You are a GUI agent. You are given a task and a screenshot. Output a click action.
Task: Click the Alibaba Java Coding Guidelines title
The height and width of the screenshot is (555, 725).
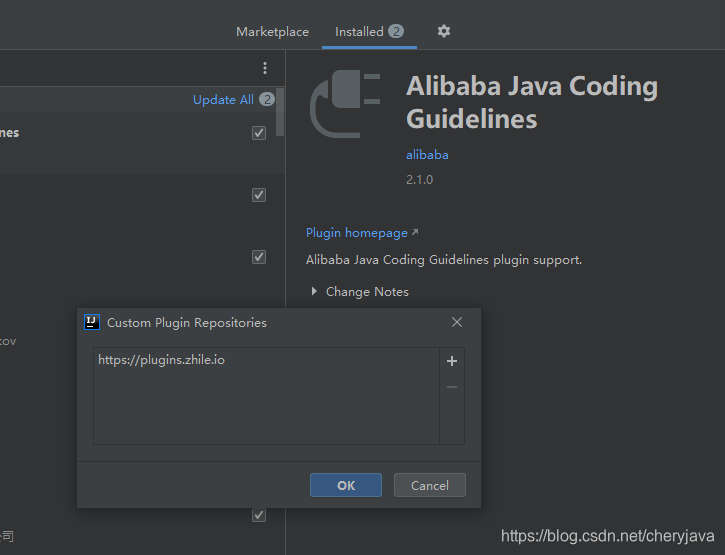coord(532,102)
